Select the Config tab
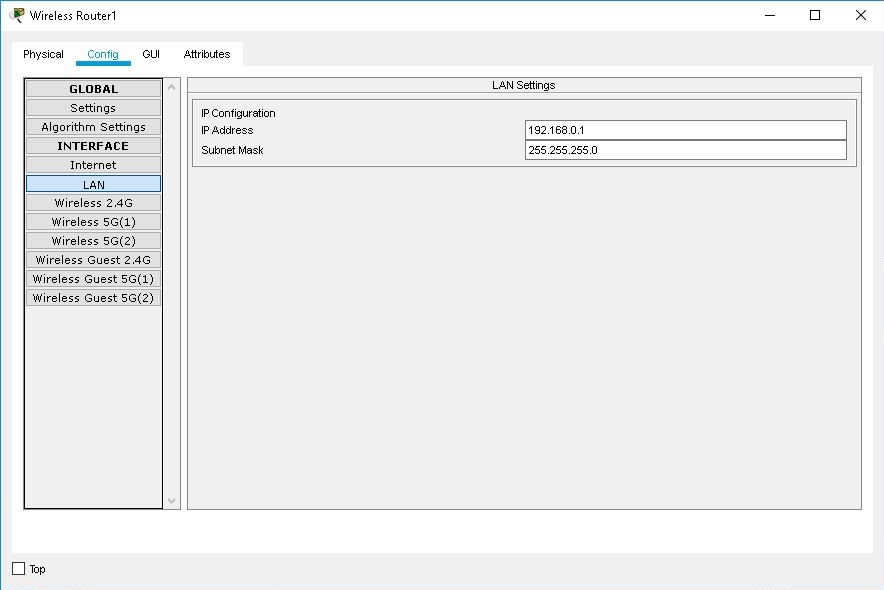884x590 pixels. click(x=103, y=54)
